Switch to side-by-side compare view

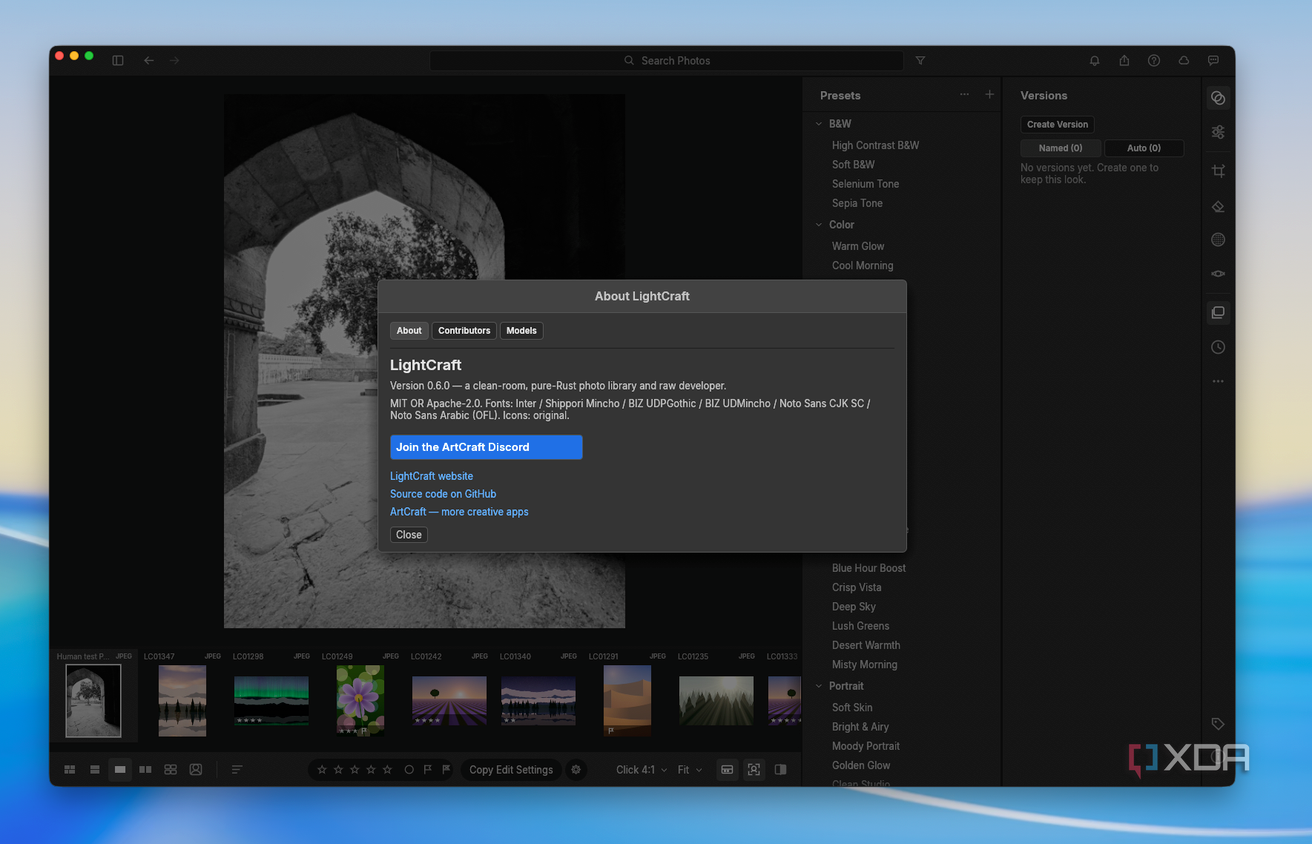145,770
